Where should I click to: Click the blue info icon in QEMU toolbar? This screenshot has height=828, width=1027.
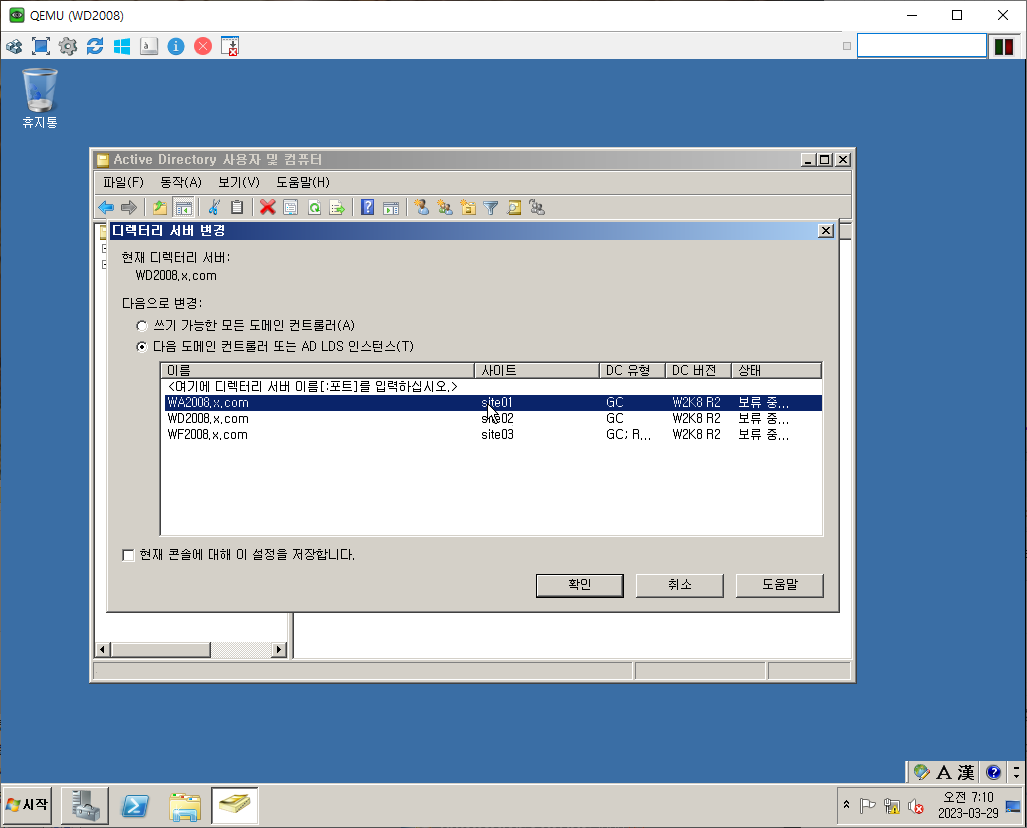[176, 47]
